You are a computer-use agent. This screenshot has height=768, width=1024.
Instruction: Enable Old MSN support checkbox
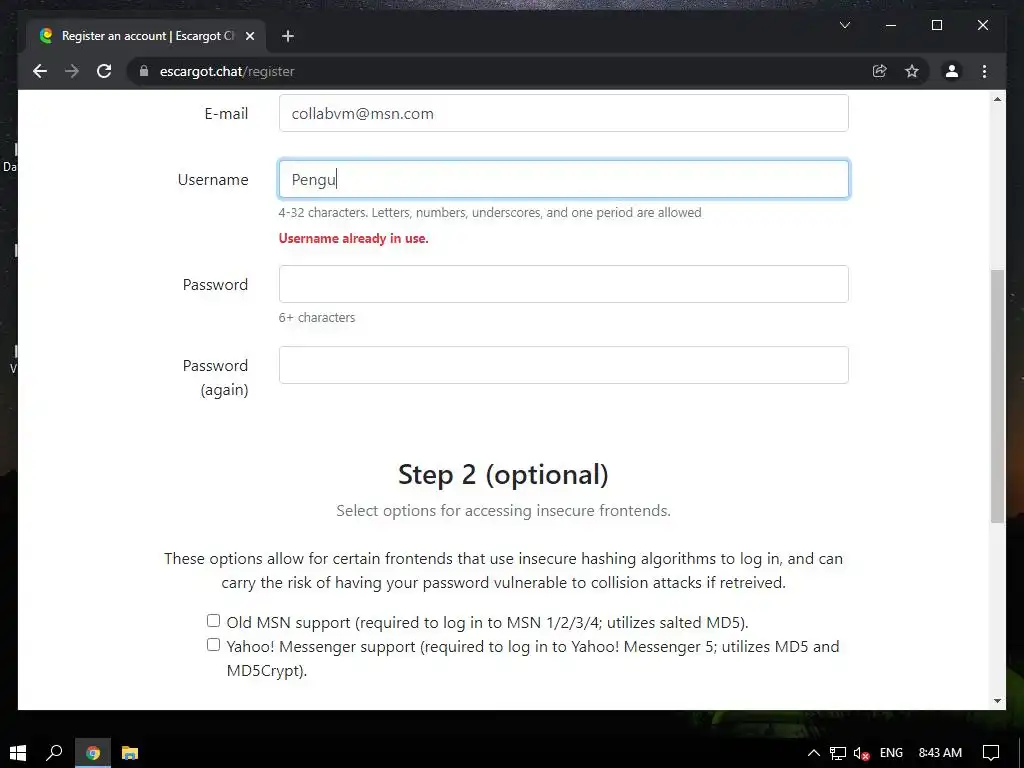pyautogui.click(x=214, y=620)
